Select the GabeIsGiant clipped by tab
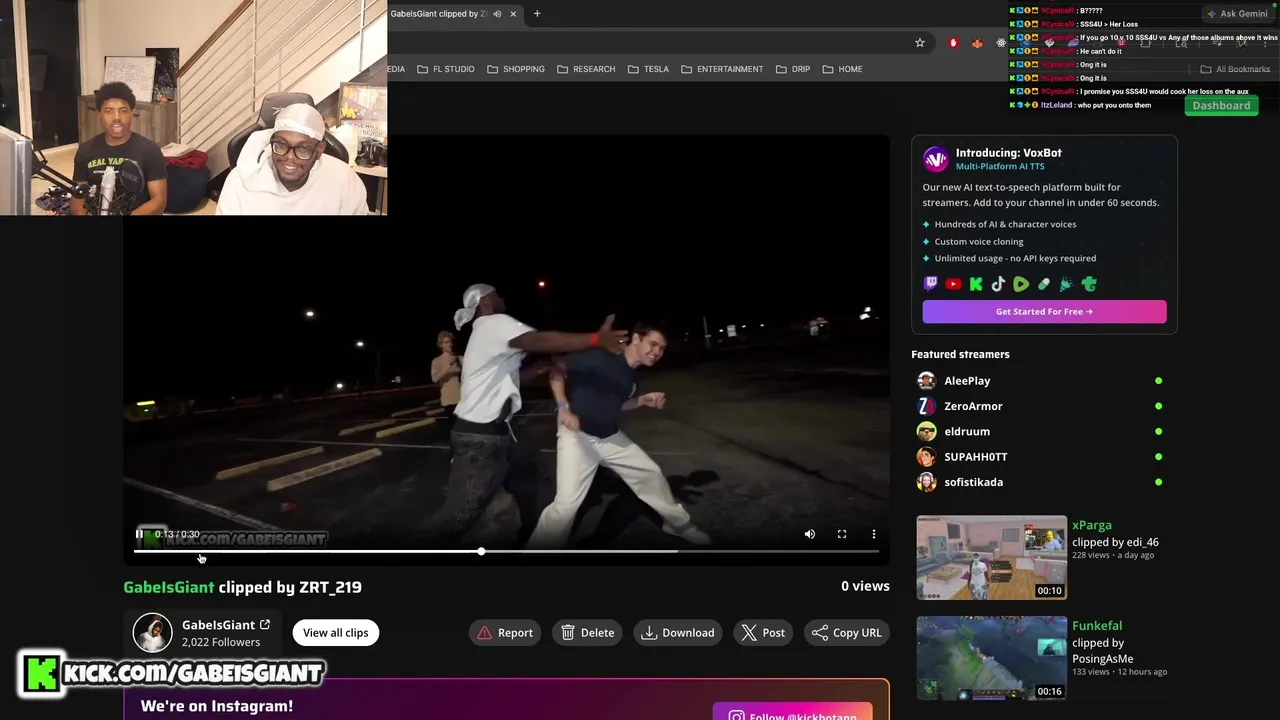1280x720 pixels. (438, 14)
